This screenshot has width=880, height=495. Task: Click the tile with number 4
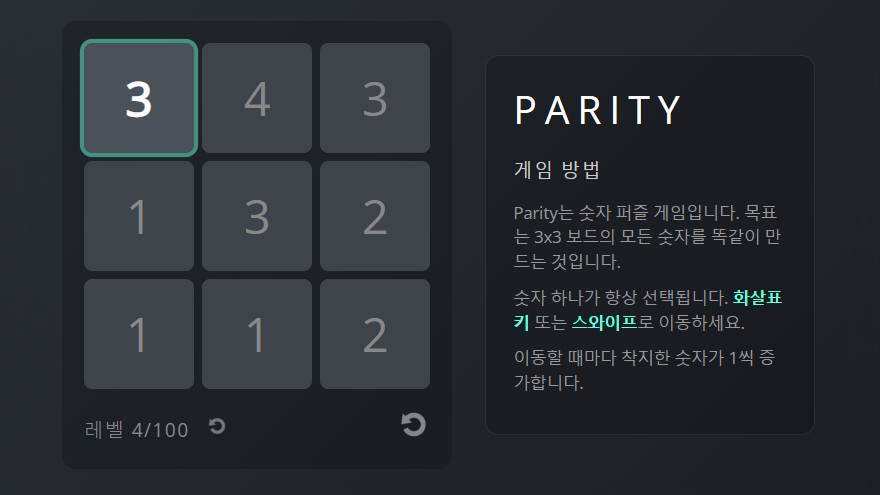pos(257,98)
